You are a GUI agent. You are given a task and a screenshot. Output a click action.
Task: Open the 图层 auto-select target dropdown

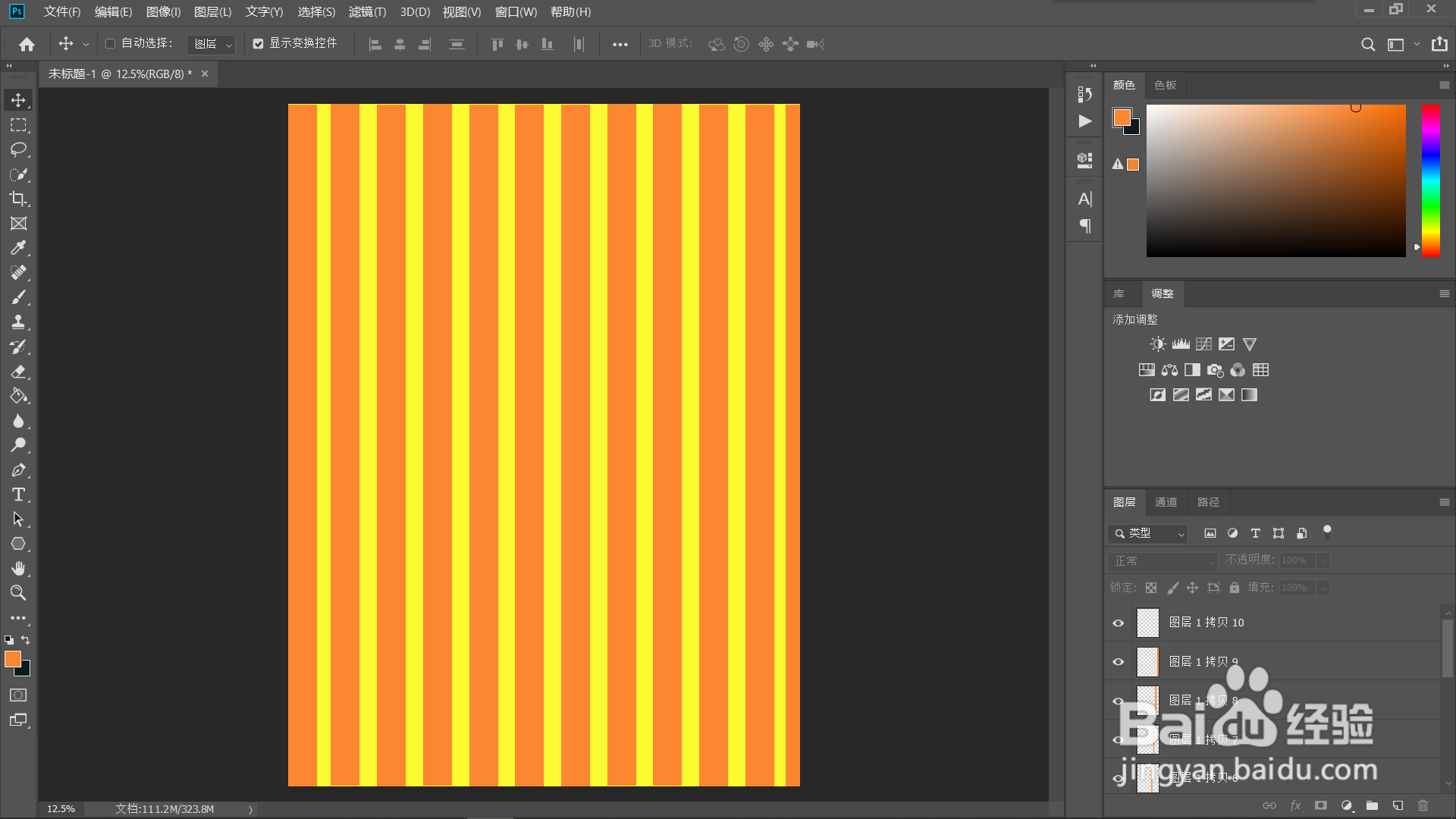[212, 44]
